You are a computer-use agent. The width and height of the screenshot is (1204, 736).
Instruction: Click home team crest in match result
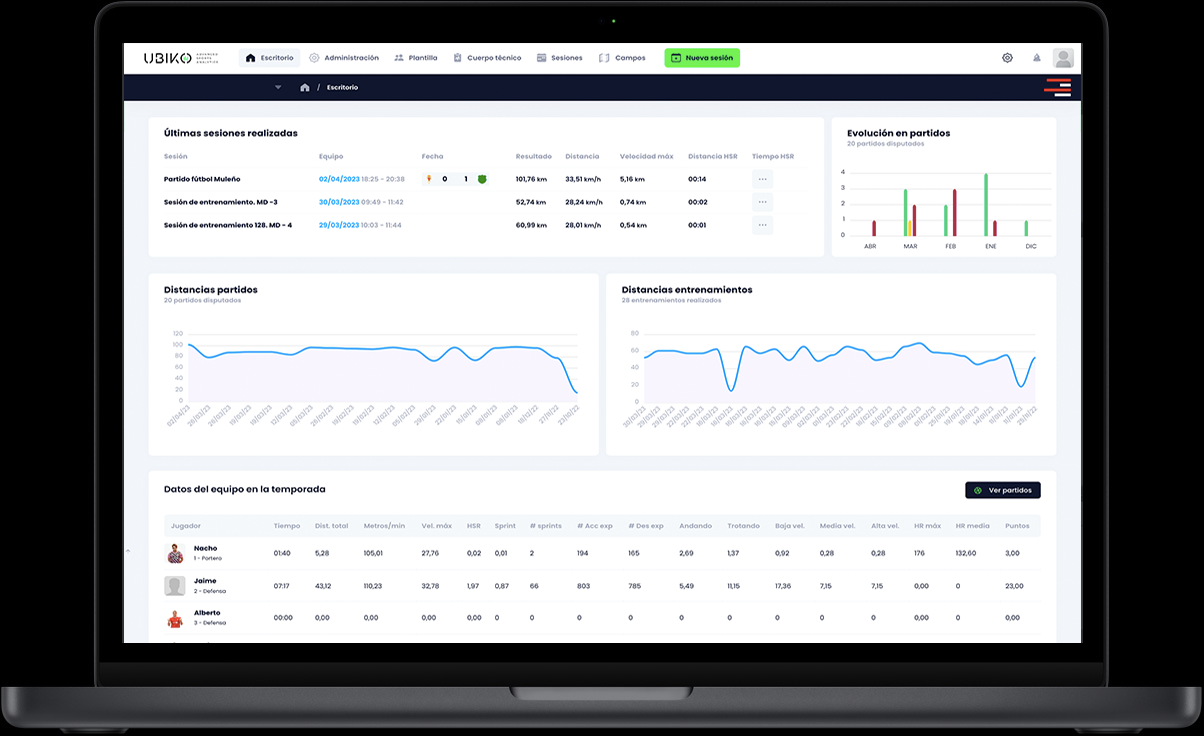(428, 179)
